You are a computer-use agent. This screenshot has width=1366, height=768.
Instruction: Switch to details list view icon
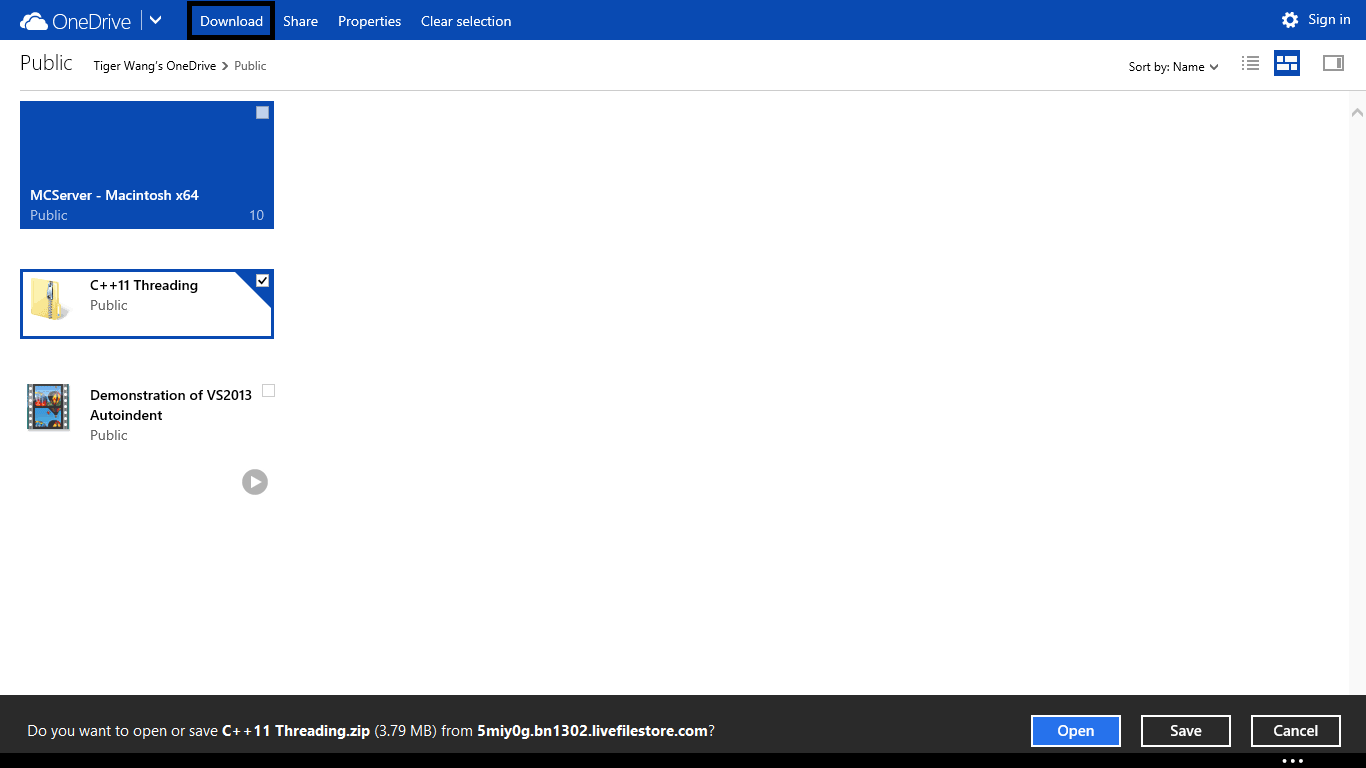point(1250,64)
